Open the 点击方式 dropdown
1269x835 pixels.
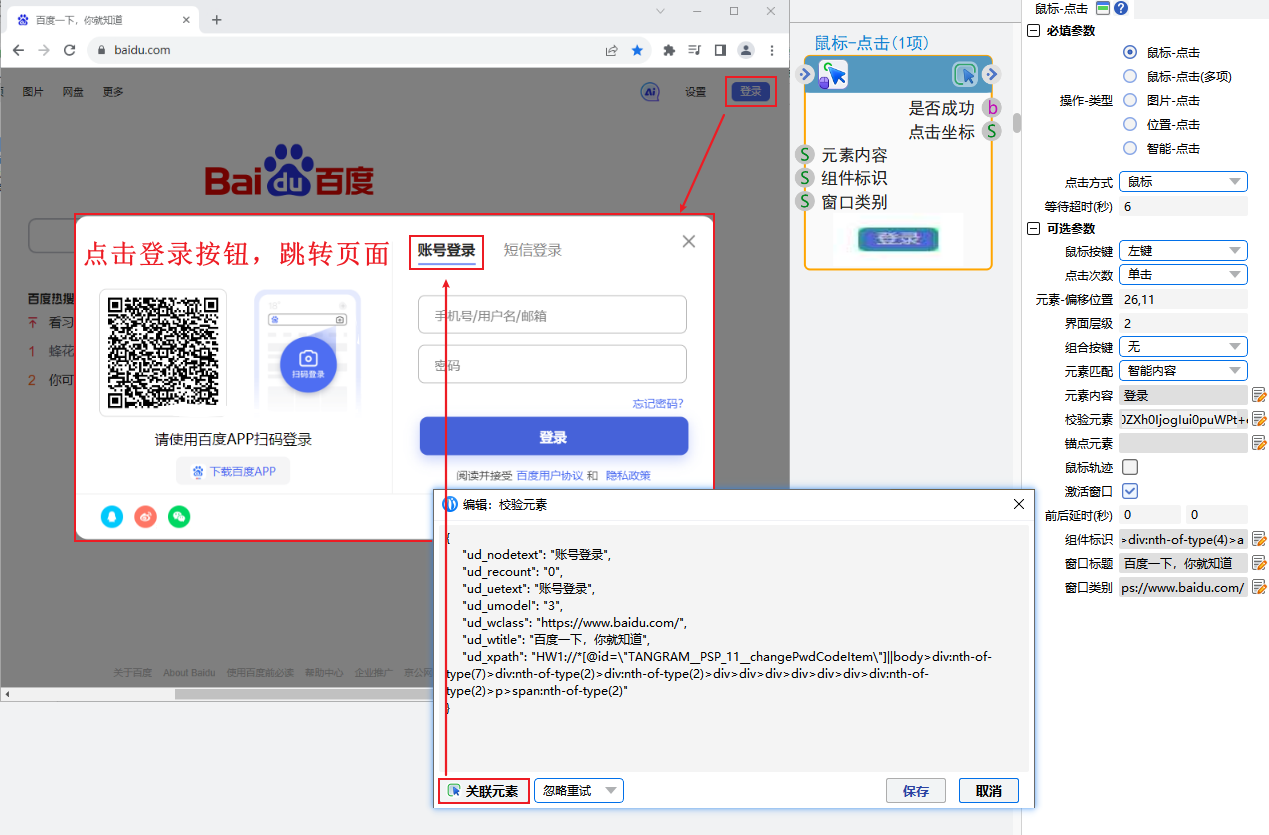[1184, 182]
